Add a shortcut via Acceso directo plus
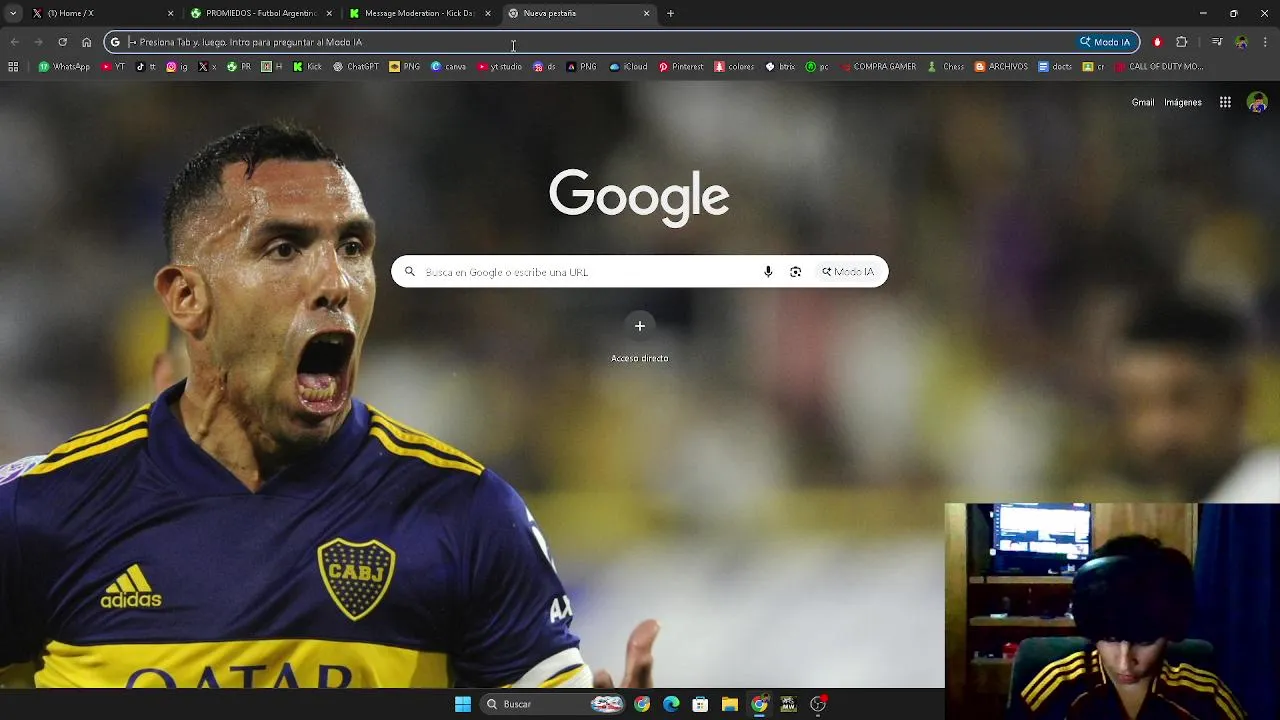Screen dimensions: 1280x720 coord(640,326)
